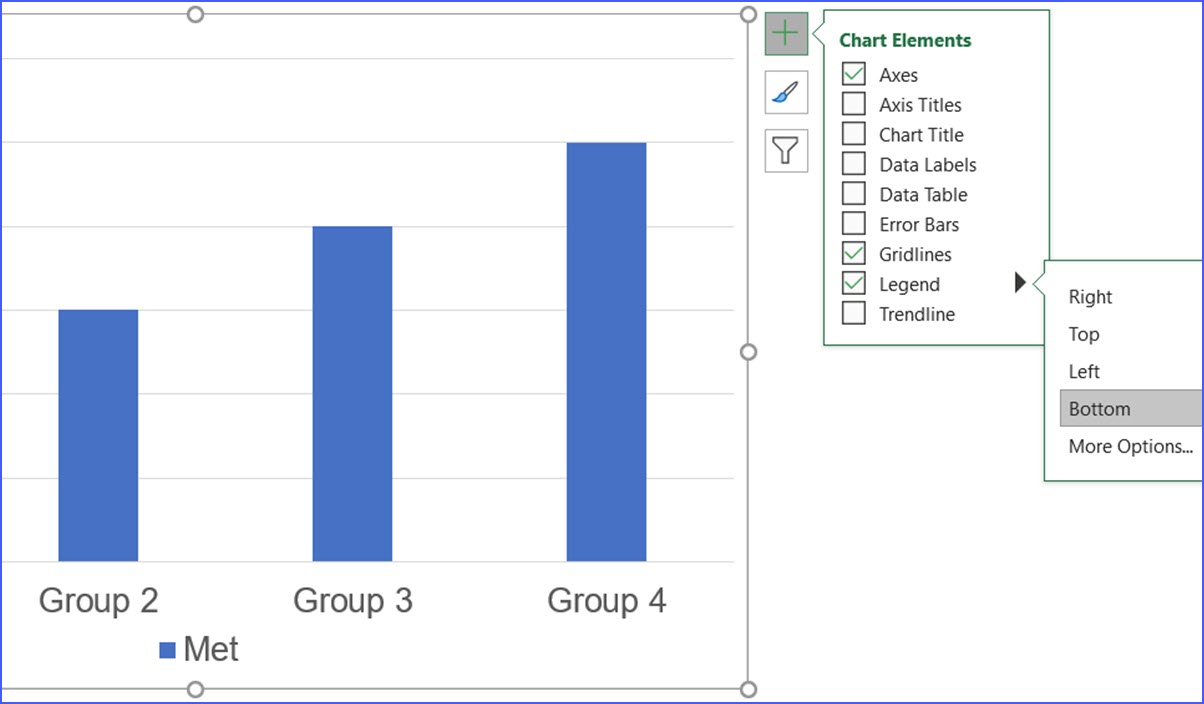The image size is (1204, 704).
Task: Open the Chart Styles paintbrush button
Action: coord(786,92)
